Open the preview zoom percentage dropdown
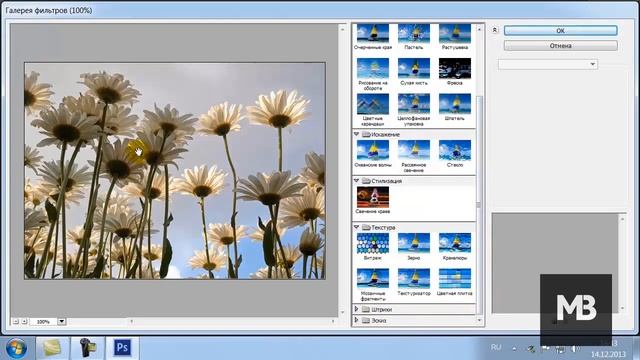Image resolution: width=640 pixels, height=360 pixels. coord(62,322)
